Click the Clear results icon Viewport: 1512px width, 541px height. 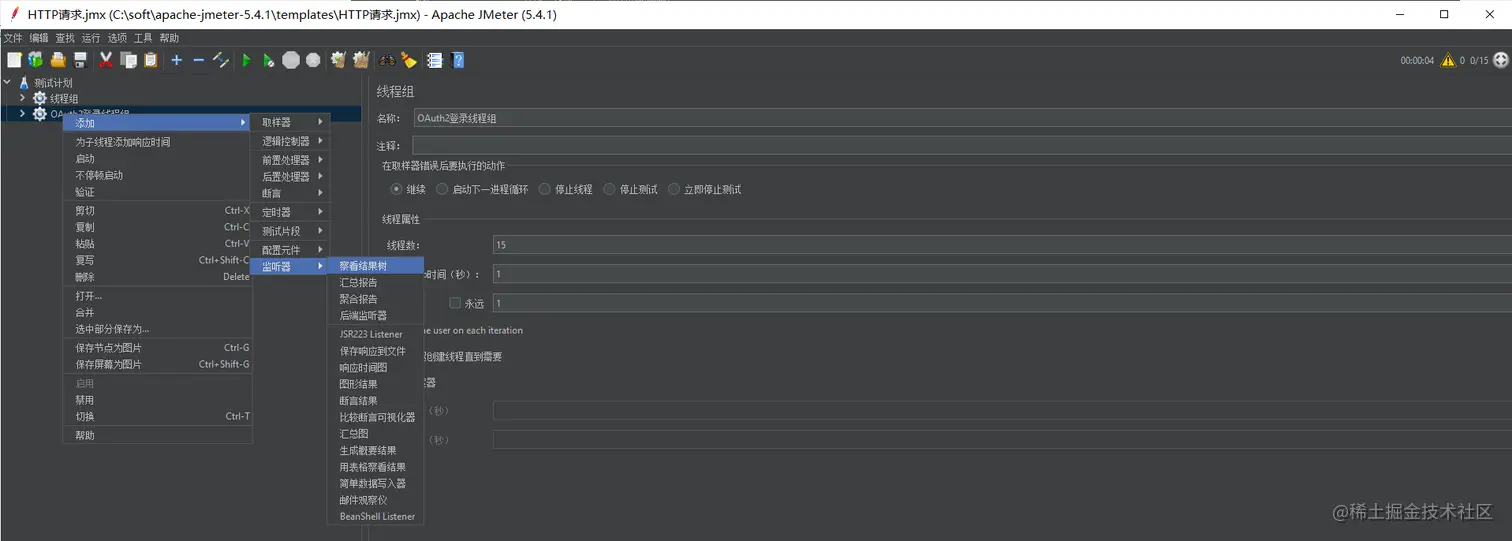338,60
